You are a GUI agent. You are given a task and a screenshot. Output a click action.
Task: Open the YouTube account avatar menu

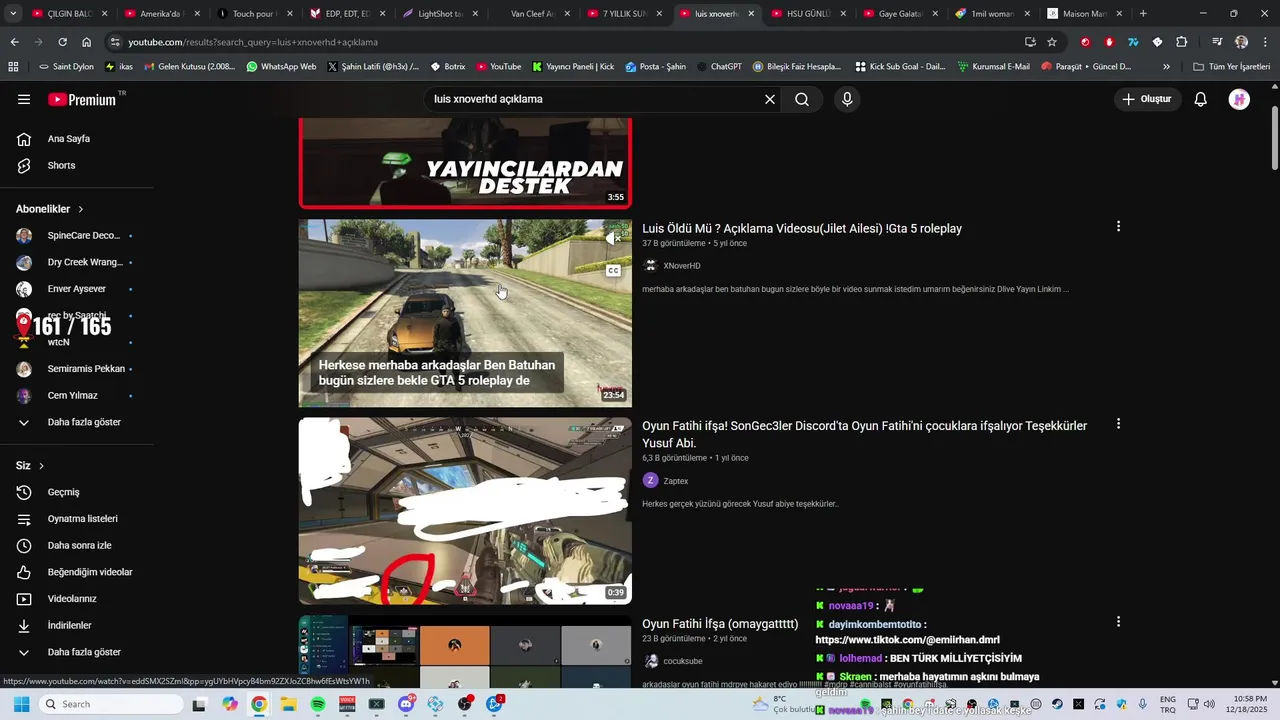[1239, 99]
